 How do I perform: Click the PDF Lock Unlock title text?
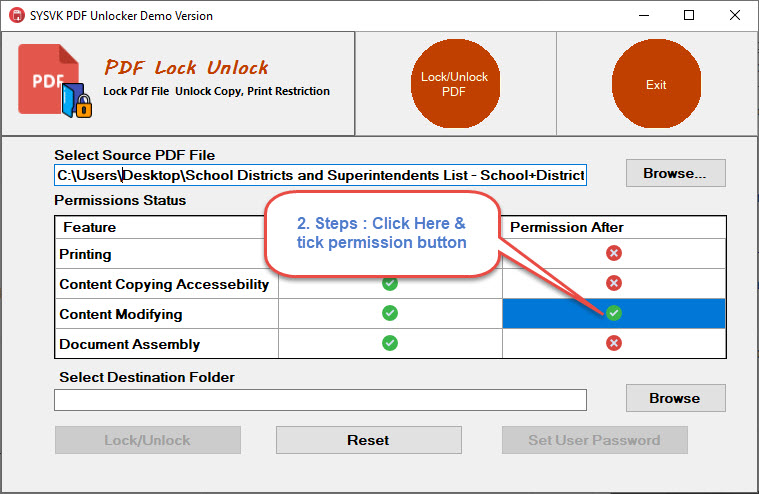pos(186,67)
